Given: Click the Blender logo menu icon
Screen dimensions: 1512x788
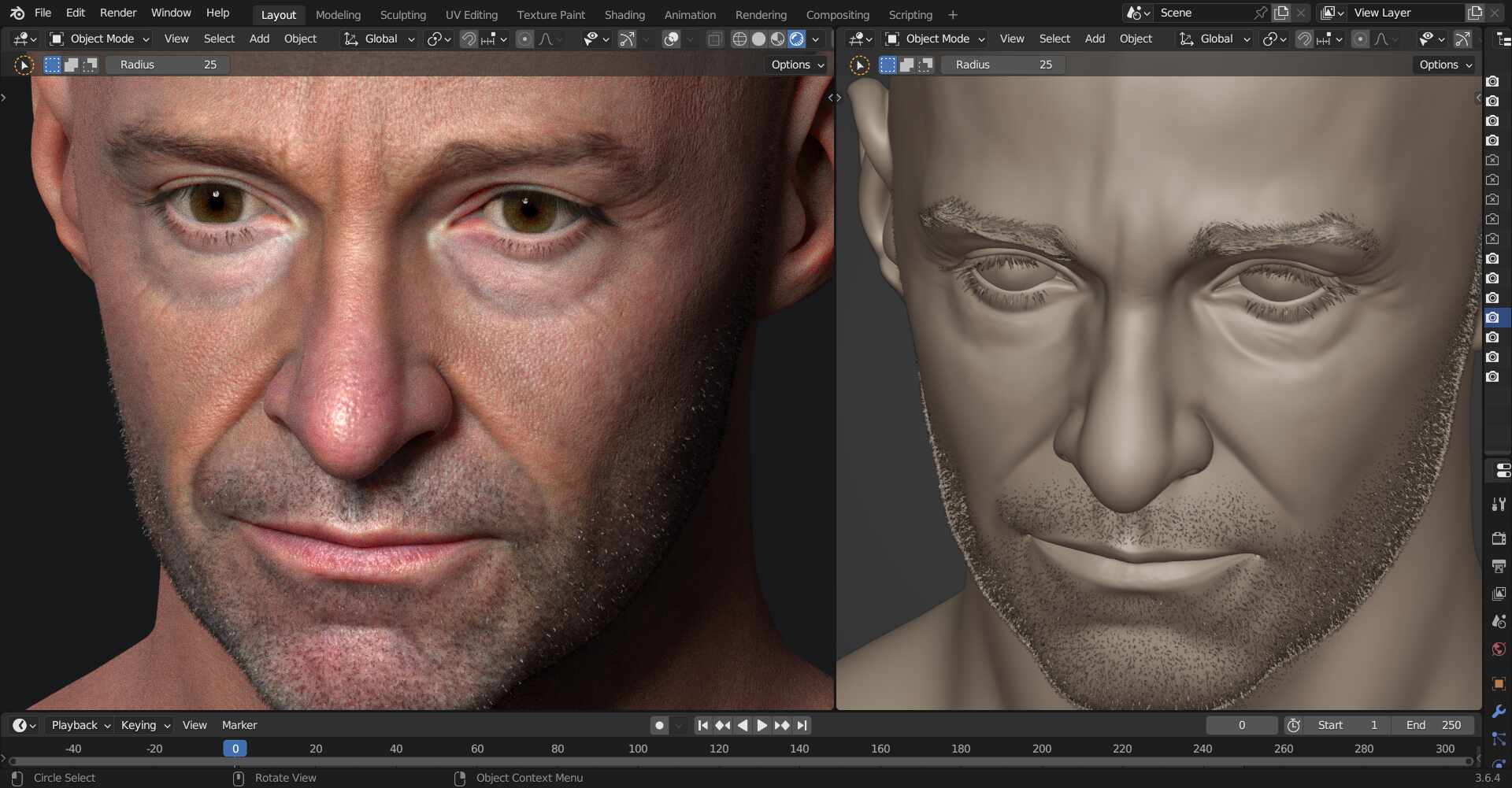Looking at the screenshot, I should coord(17,13).
